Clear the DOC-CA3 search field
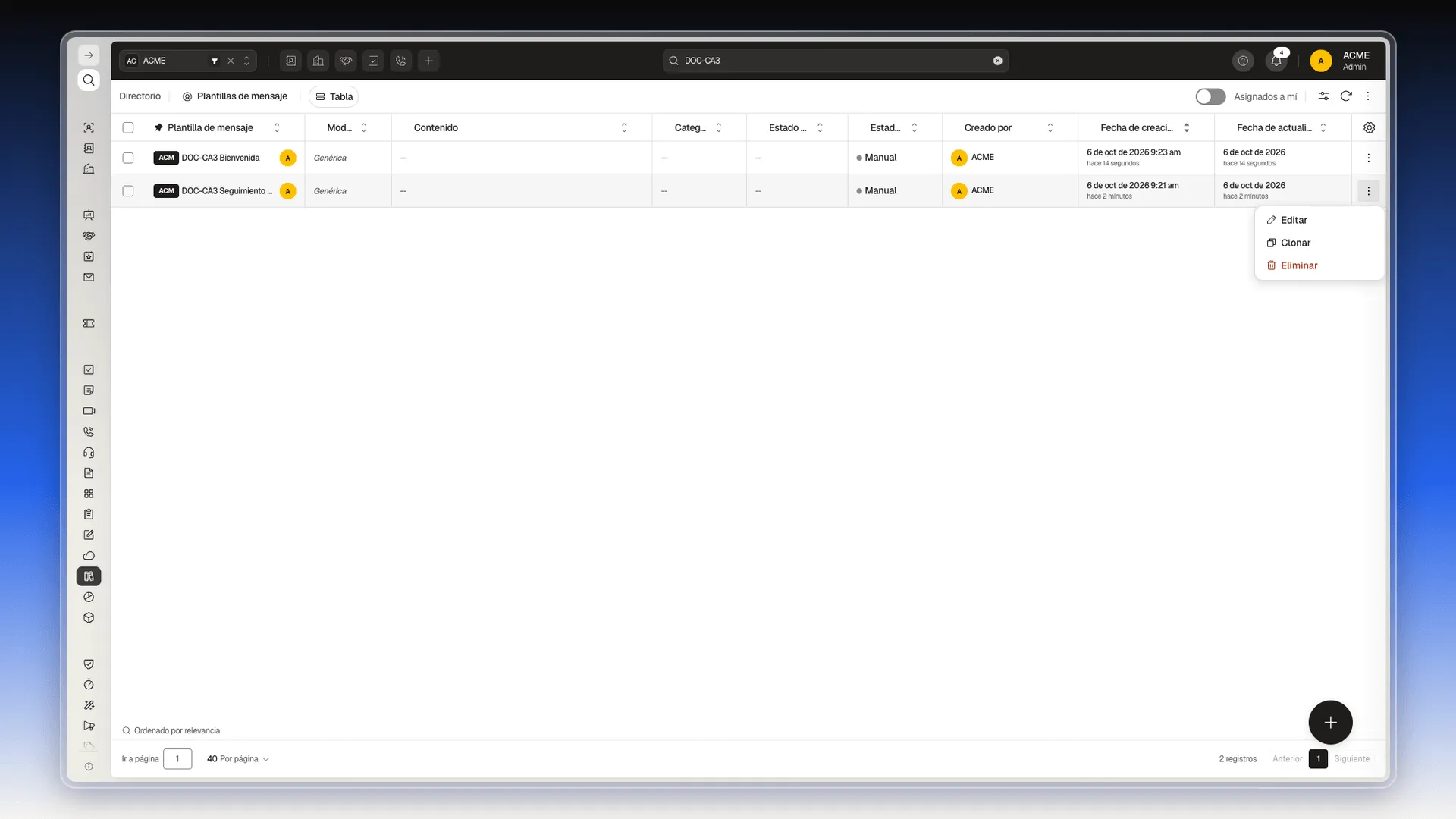 tap(998, 61)
